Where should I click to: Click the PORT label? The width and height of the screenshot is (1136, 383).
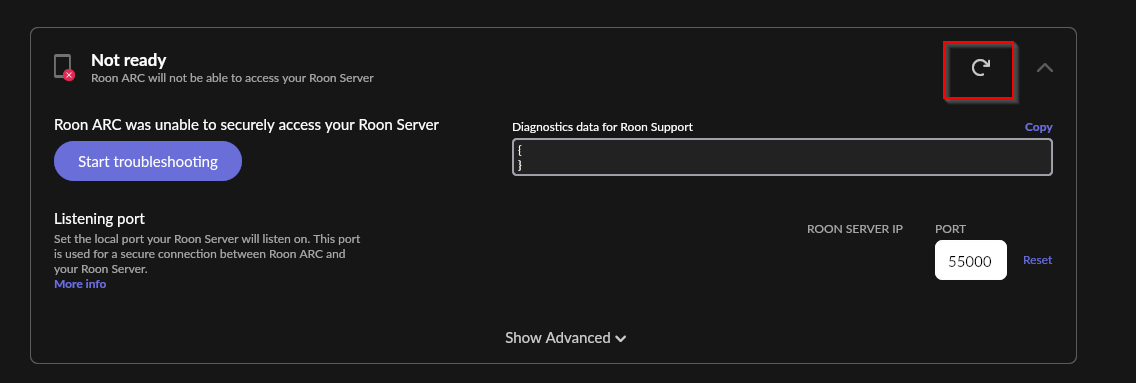[951, 229]
